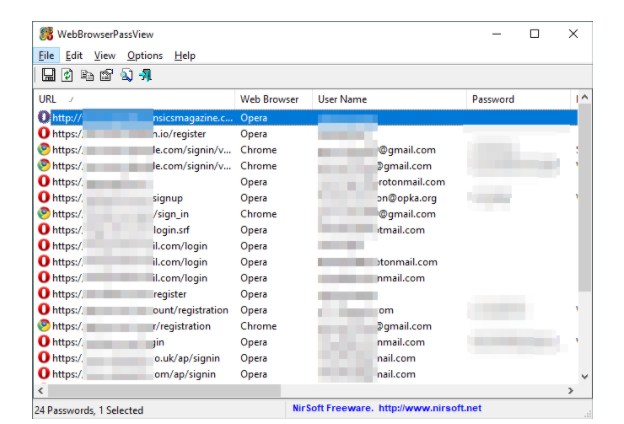The width and height of the screenshot is (624, 424).
Task: Sort by the Password column header
Action: 518,99
